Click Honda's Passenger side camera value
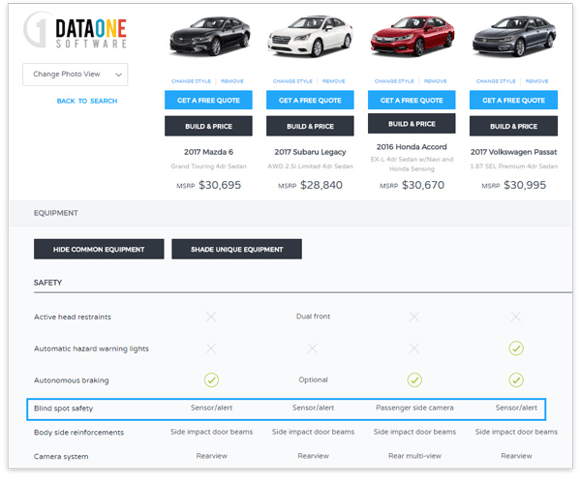The image size is (581, 484). point(415,408)
